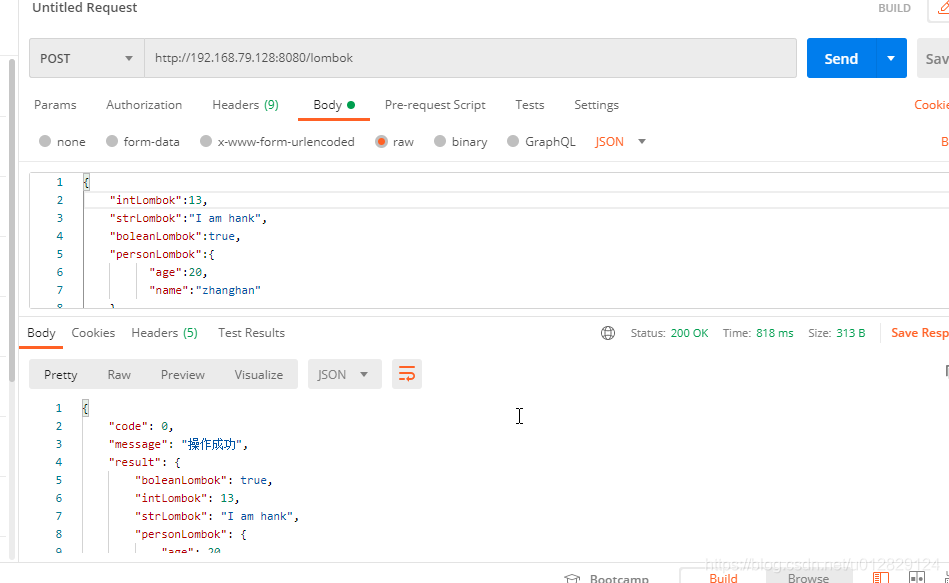The height and width of the screenshot is (583, 949).
Task: Switch to Raw response view
Action: (119, 375)
